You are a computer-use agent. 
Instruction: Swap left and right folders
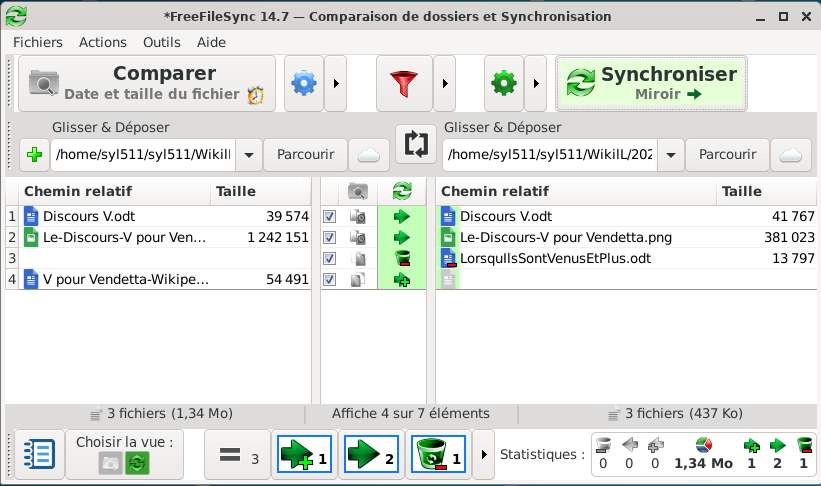pos(415,143)
